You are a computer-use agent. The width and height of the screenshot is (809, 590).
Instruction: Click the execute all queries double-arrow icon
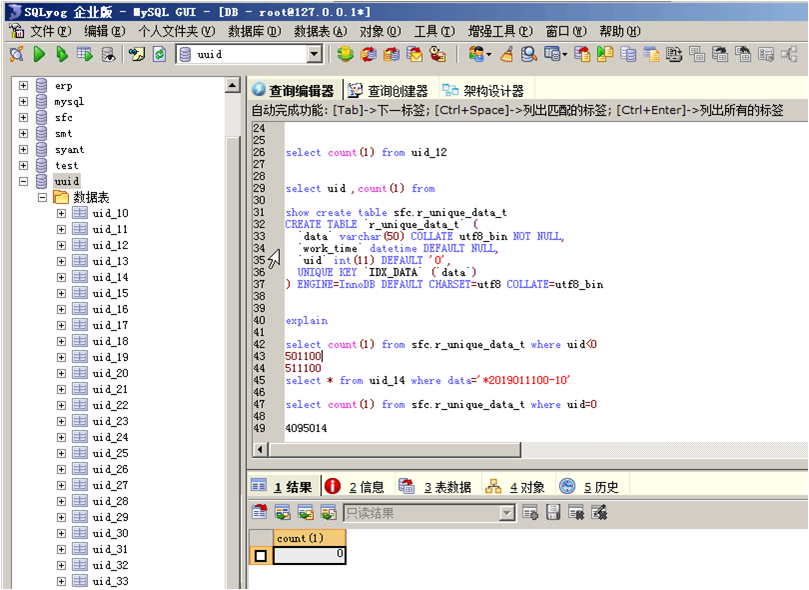tap(62, 54)
